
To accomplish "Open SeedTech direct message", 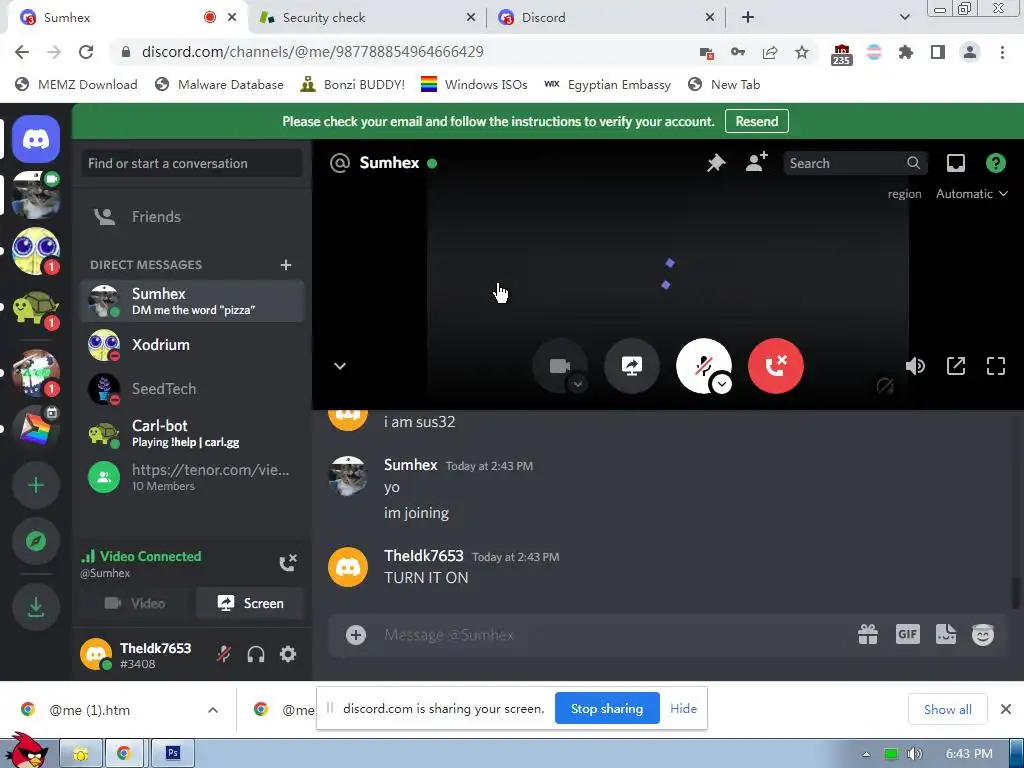I will pyautogui.click(x=192, y=389).
